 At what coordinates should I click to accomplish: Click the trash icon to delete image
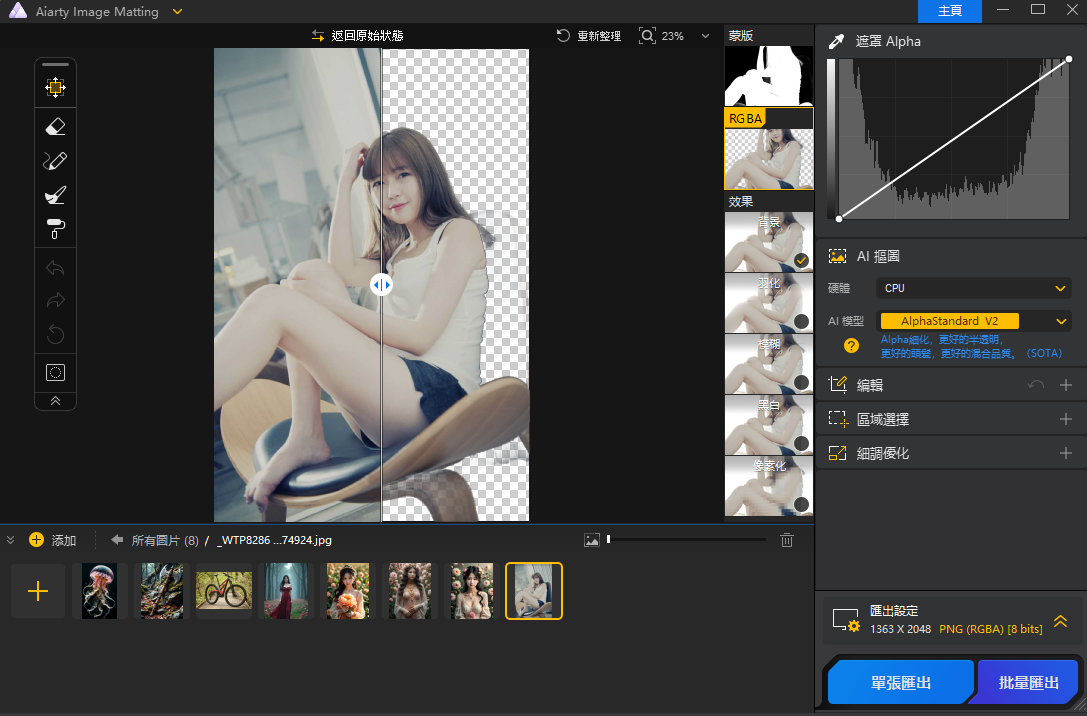coord(787,540)
